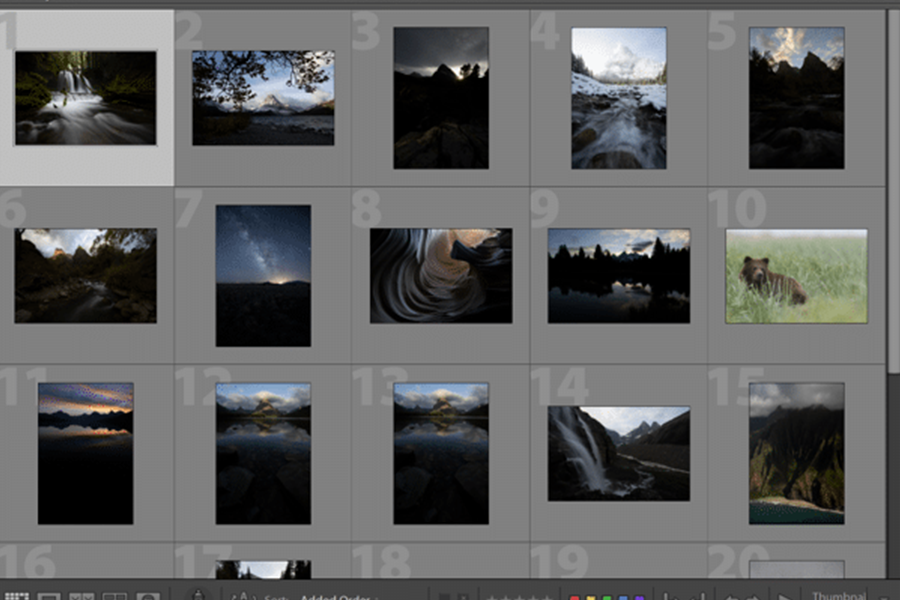Apply the purple color label
The image size is (900, 600).
coord(639,597)
